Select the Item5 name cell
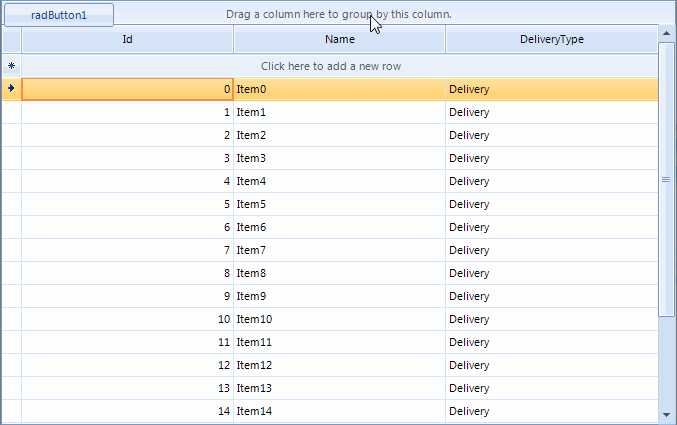The width and height of the screenshot is (677, 425). pyautogui.click(x=339, y=204)
